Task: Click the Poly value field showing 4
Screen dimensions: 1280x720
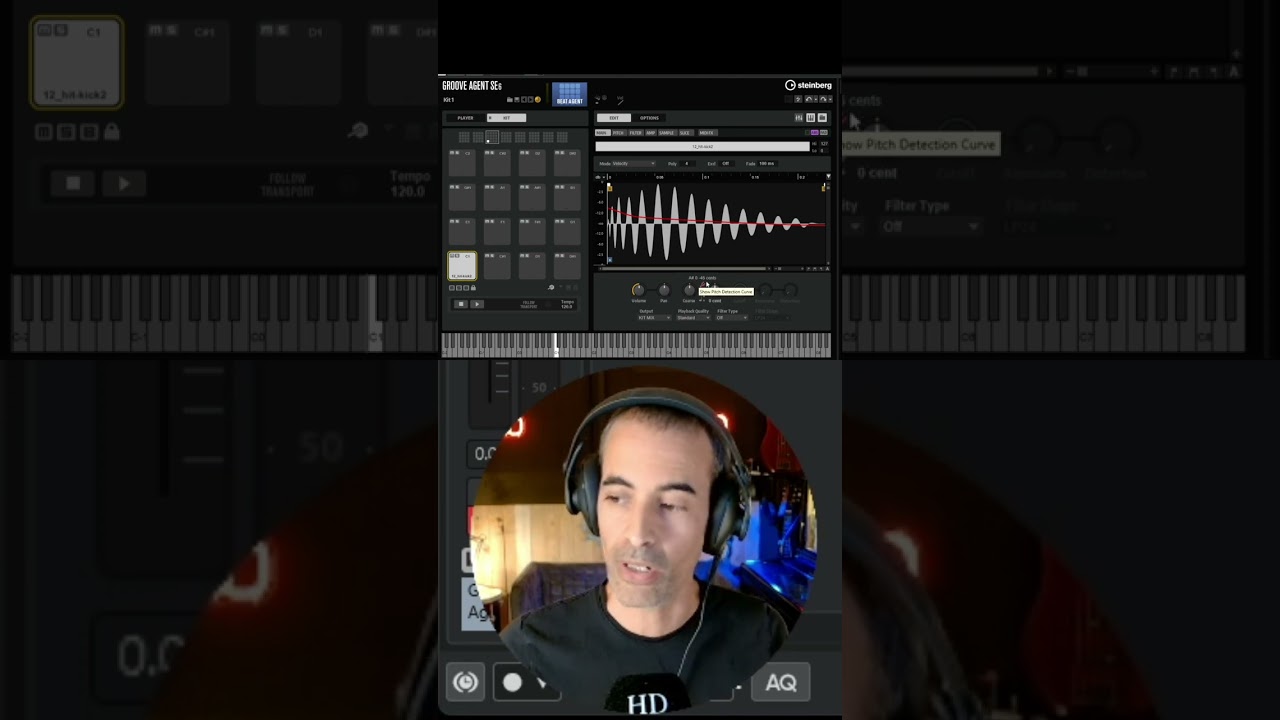Action: point(687,163)
